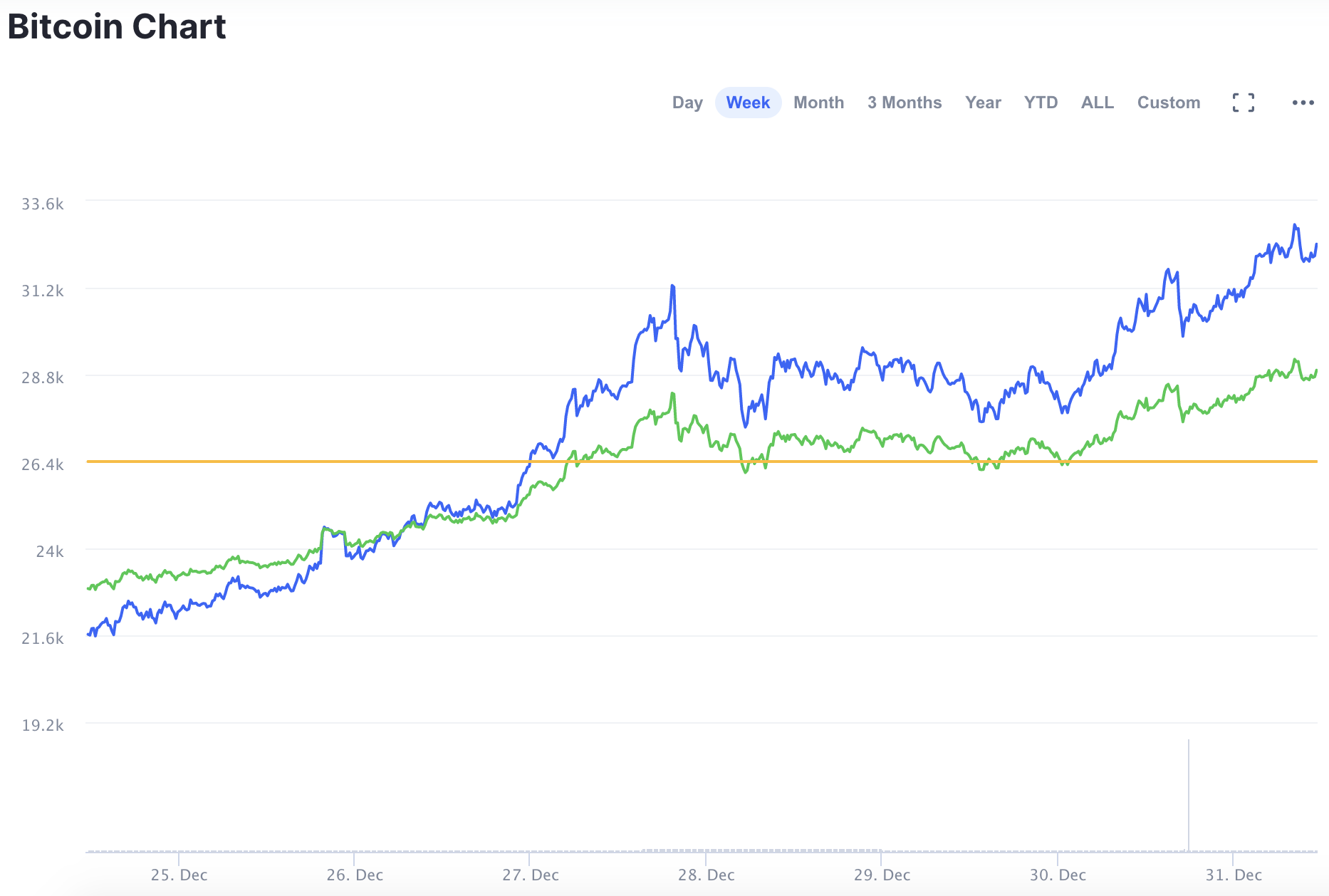Click the 28. Dec date label
Image resolution: width=1329 pixels, height=896 pixels.
706,875
